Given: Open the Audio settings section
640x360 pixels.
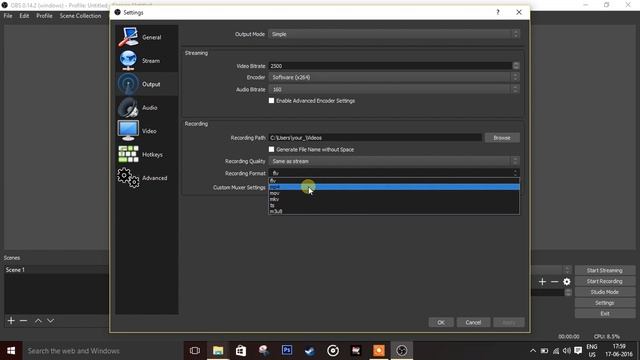Looking at the screenshot, I should click(147, 107).
